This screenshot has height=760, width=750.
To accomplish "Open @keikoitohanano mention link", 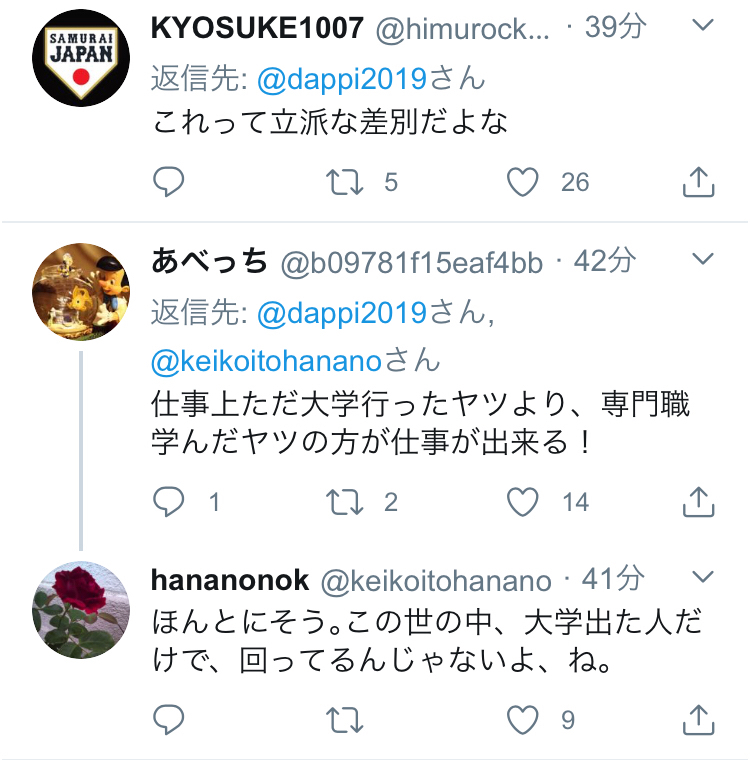I will point(266,362).
